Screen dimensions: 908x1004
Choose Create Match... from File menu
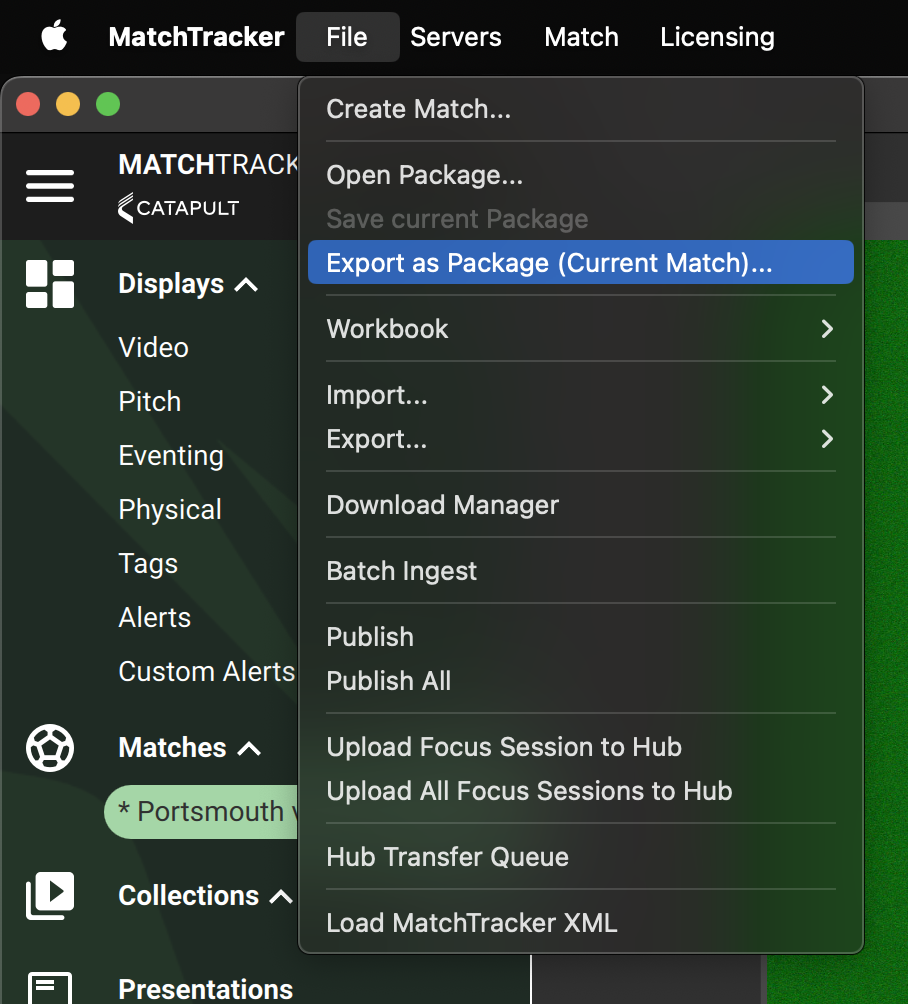point(581,109)
